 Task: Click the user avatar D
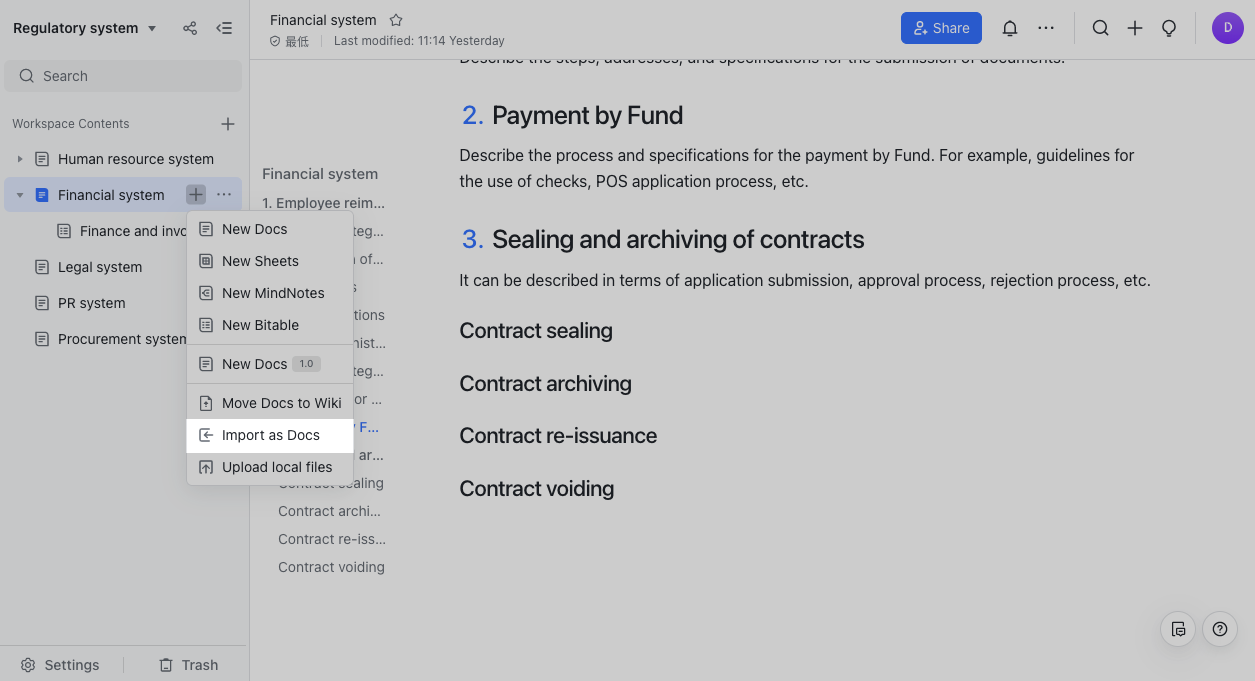coord(1227,28)
